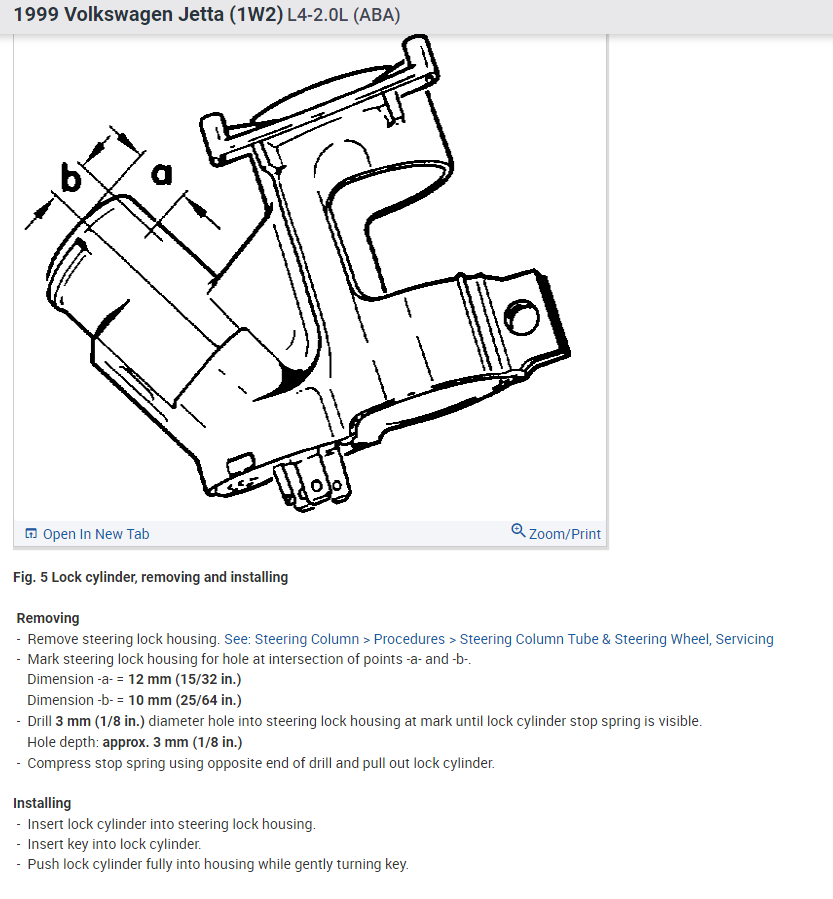Screen dimensions: 833x899
Task: Click the '10 mm (25/64 in.)' dimension text
Action: click(185, 700)
